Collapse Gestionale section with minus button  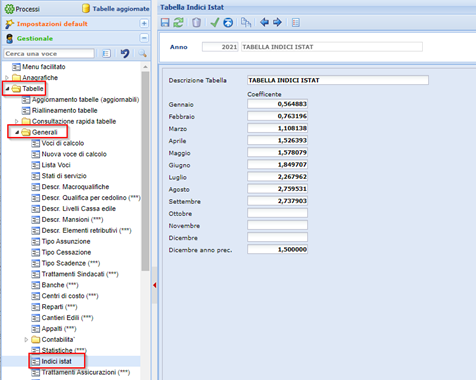144,38
